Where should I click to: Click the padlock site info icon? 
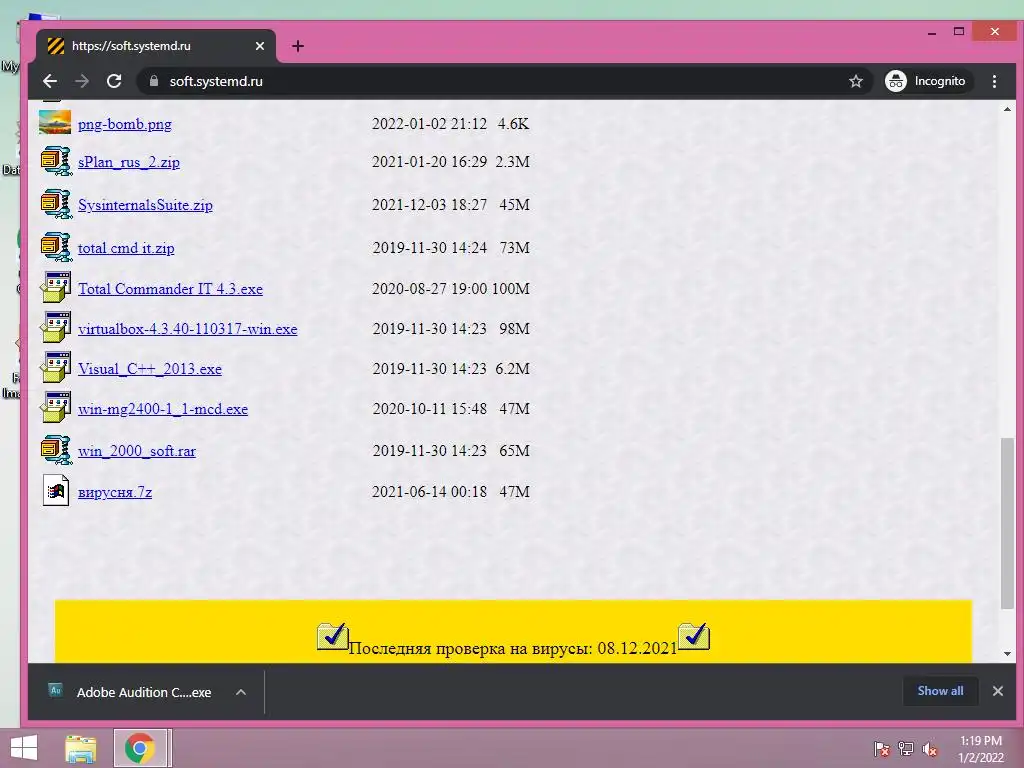click(x=154, y=81)
